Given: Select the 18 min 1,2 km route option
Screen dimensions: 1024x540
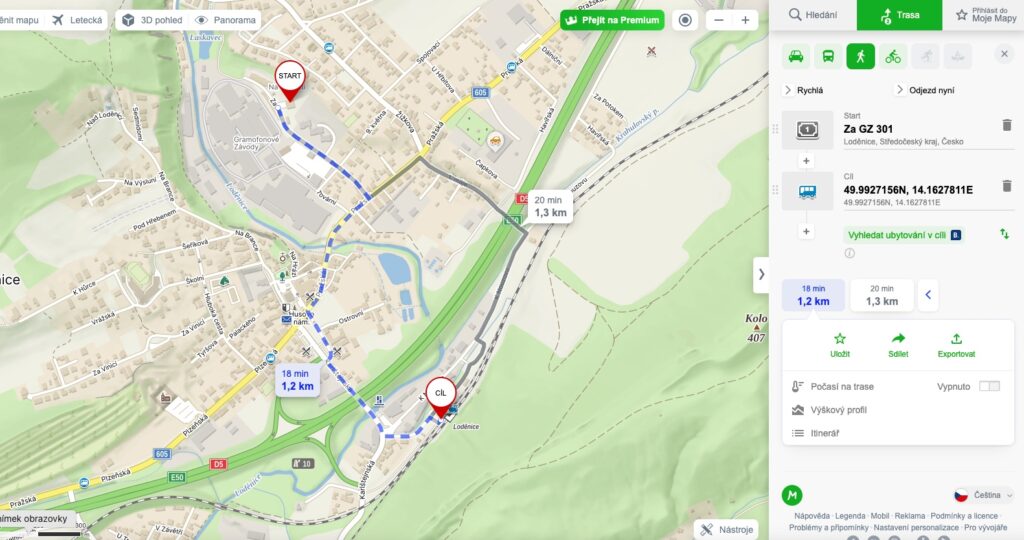Looking at the screenshot, I should click(x=813, y=295).
